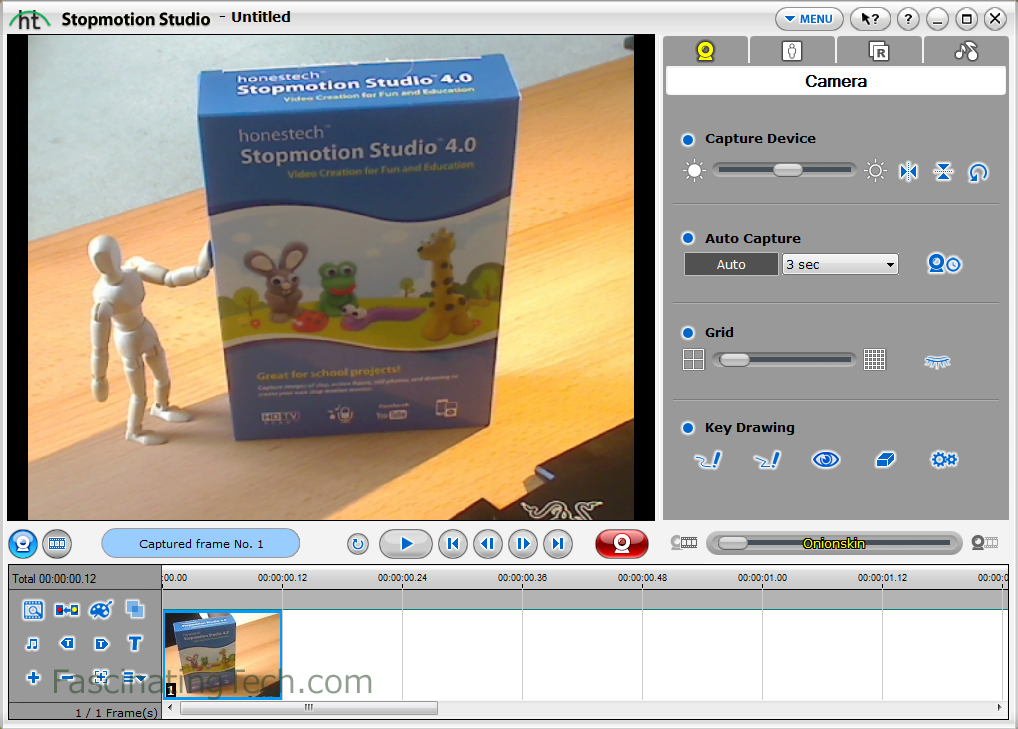Adjust the Grid density slider
This screenshot has height=729, width=1018.
pyautogui.click(x=785, y=360)
